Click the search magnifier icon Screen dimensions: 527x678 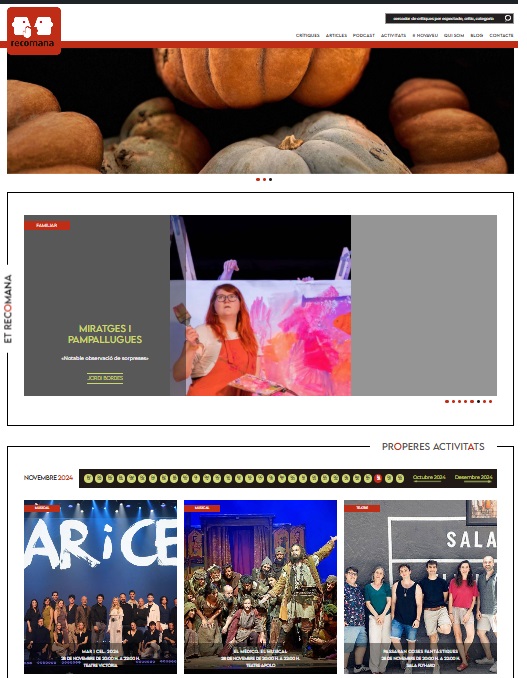[x=508, y=18]
